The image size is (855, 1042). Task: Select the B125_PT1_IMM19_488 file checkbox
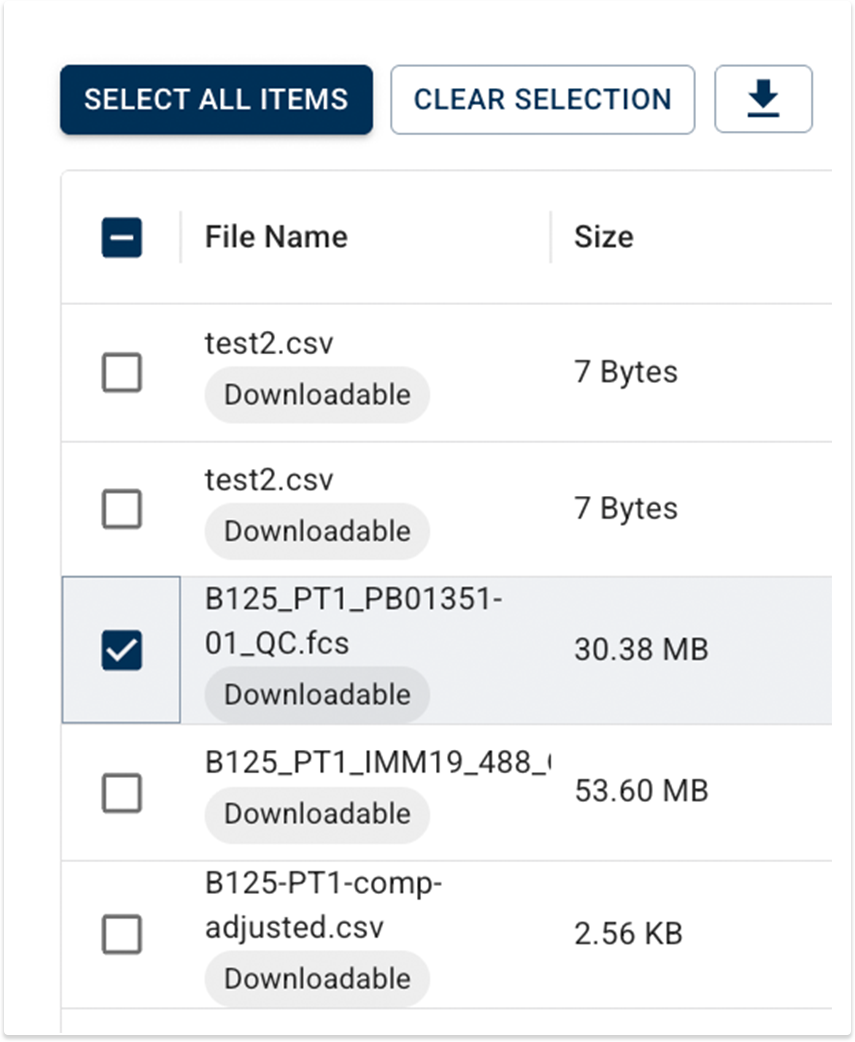122,794
